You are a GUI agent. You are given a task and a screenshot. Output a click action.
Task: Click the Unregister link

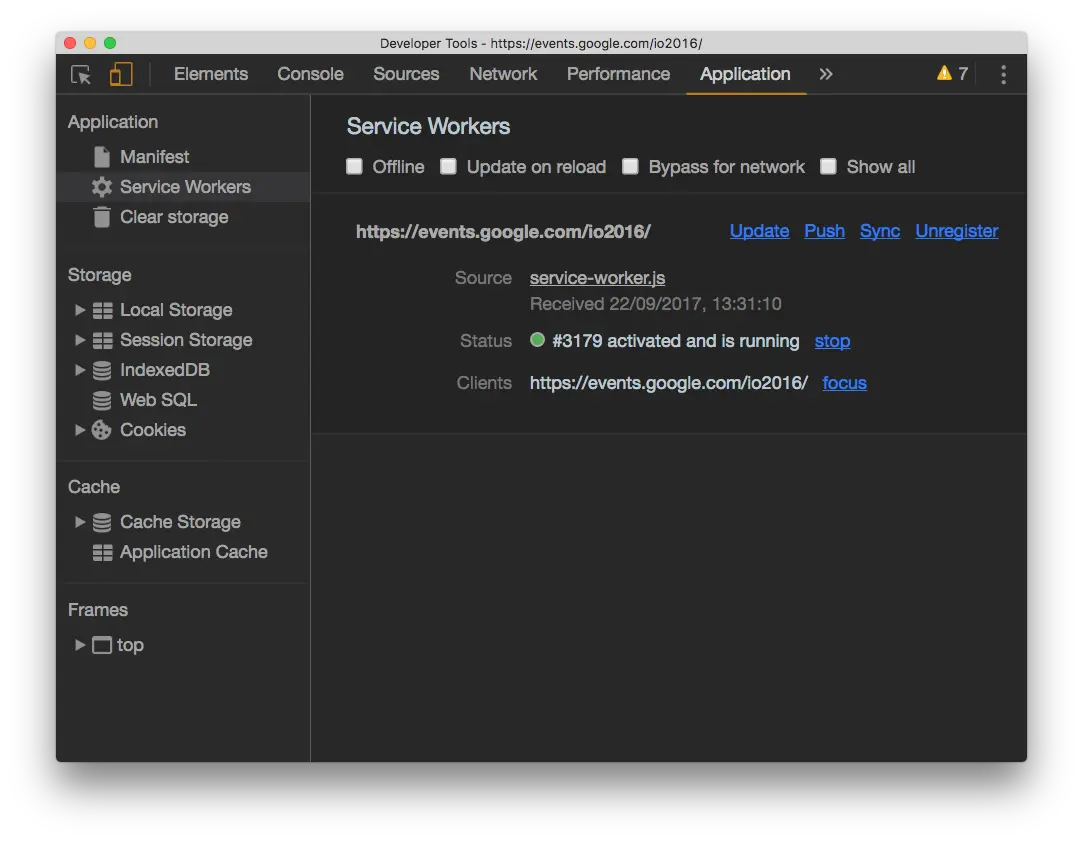[957, 231]
